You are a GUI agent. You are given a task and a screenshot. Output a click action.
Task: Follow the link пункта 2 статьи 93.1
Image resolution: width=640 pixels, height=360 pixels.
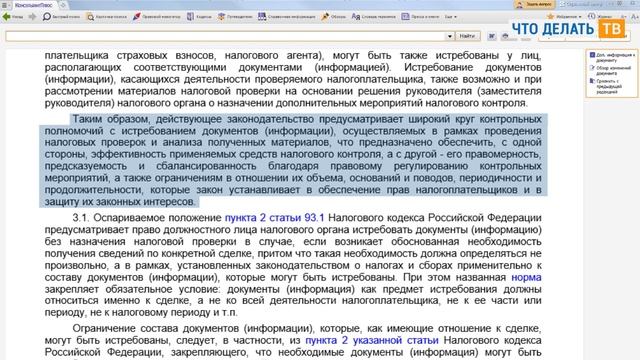pyautogui.click(x=274, y=218)
